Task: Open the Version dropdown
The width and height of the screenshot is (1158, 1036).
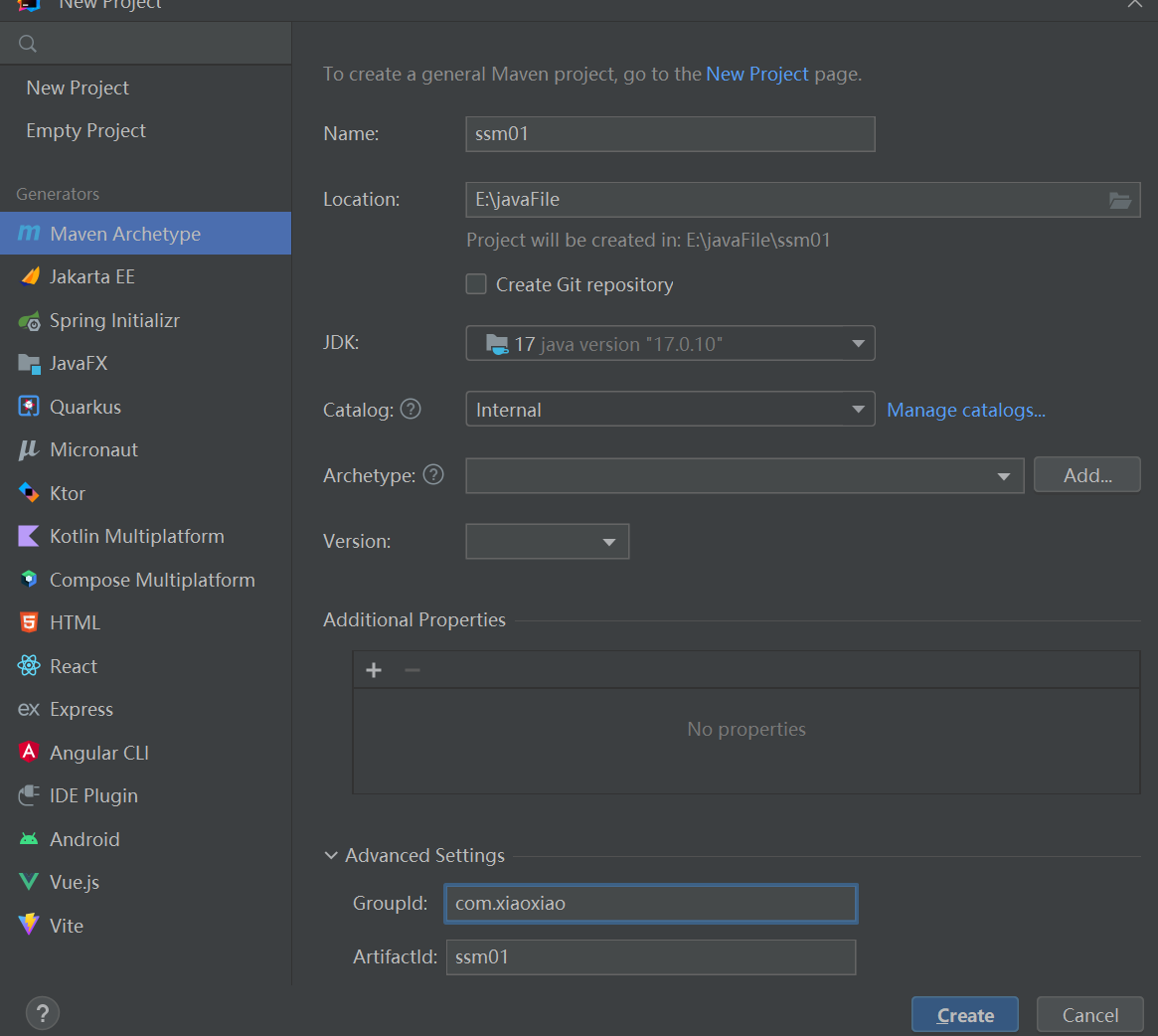Action: [548, 542]
